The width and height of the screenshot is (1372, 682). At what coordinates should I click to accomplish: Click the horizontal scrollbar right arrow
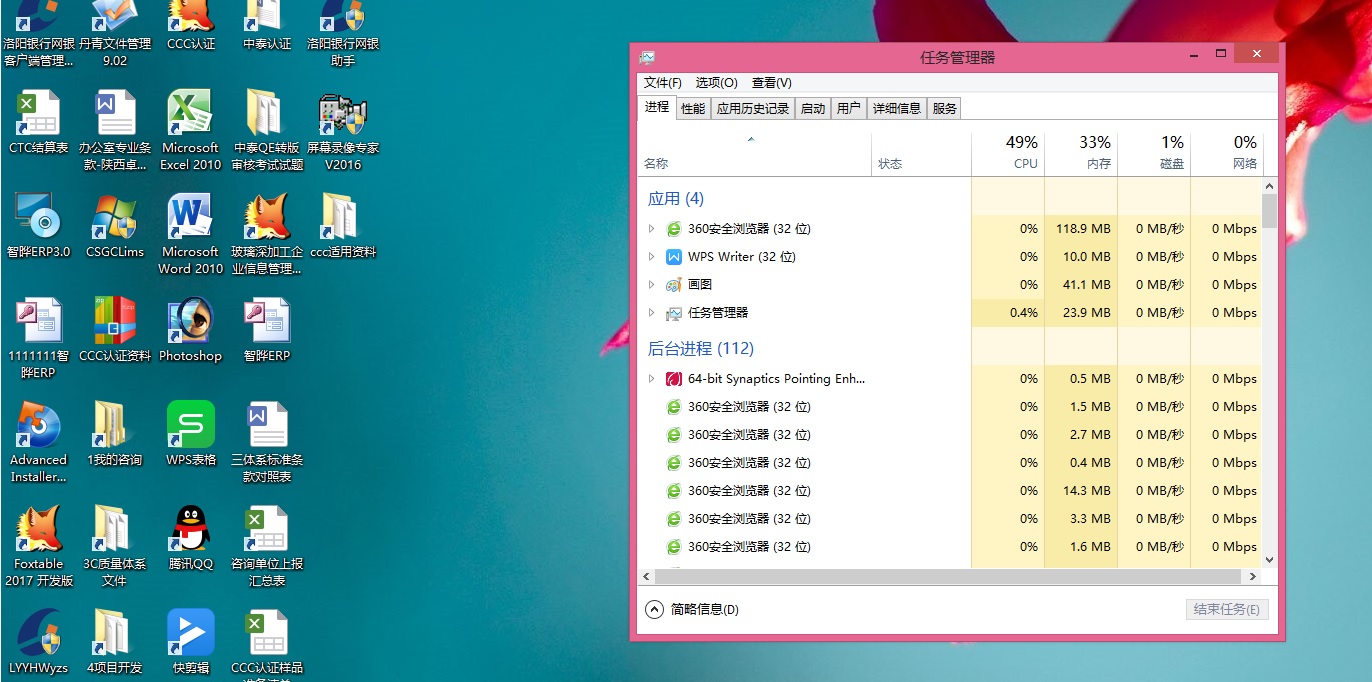click(1253, 577)
